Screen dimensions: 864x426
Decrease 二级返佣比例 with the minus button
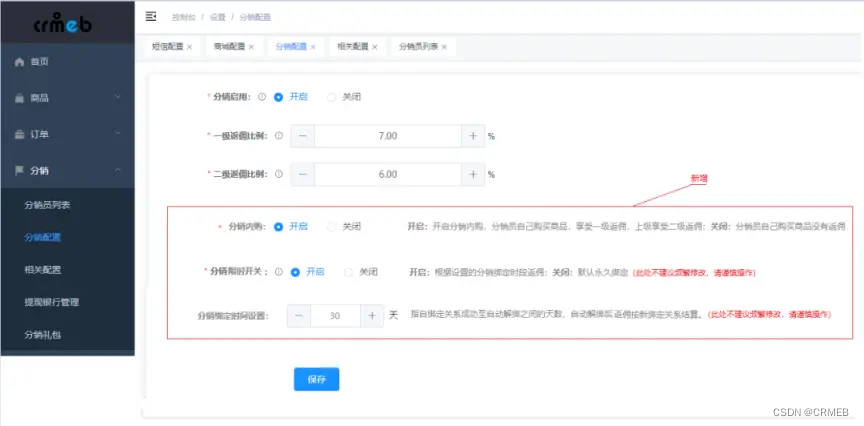point(303,174)
